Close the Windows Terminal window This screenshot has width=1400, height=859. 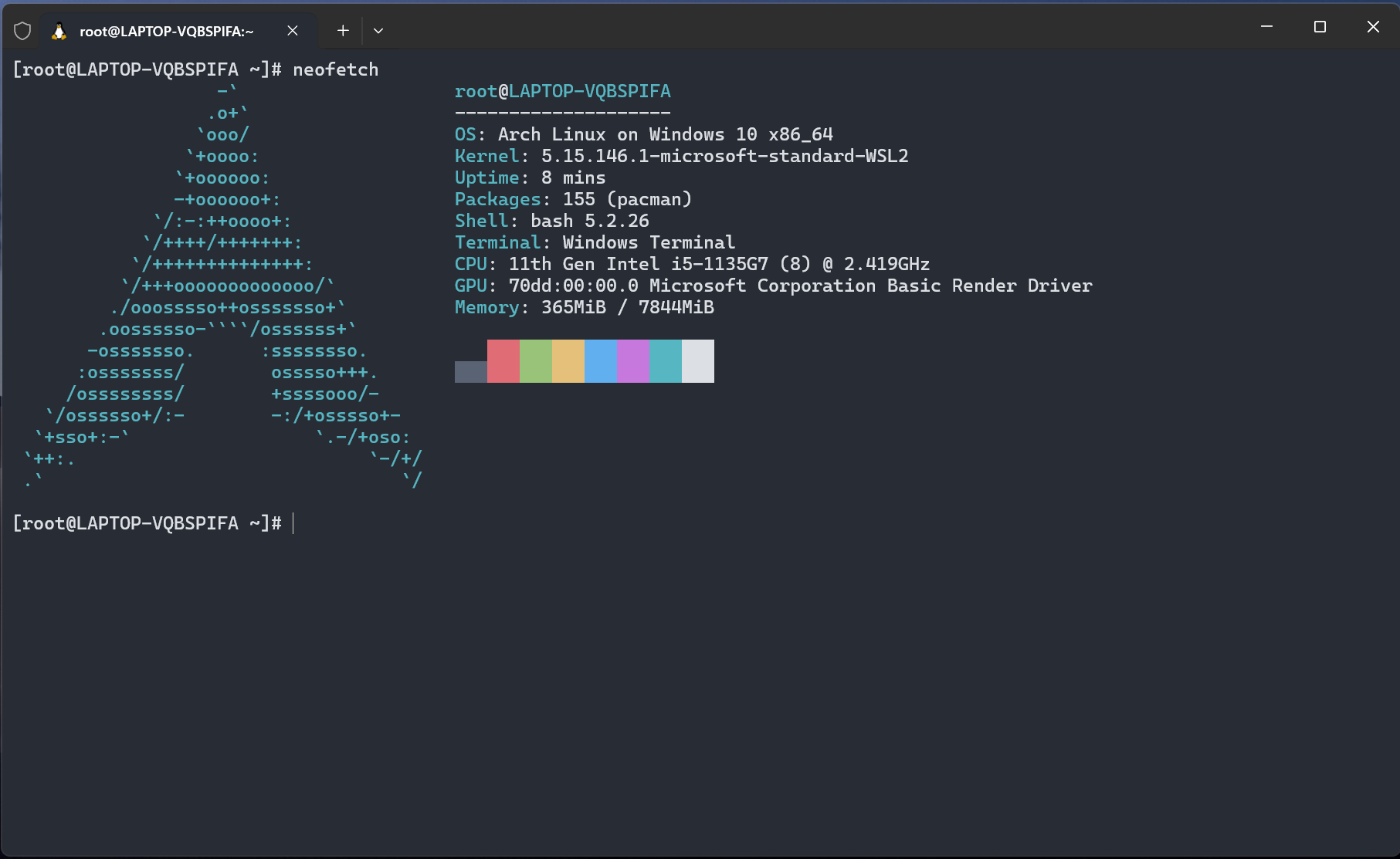(1373, 27)
